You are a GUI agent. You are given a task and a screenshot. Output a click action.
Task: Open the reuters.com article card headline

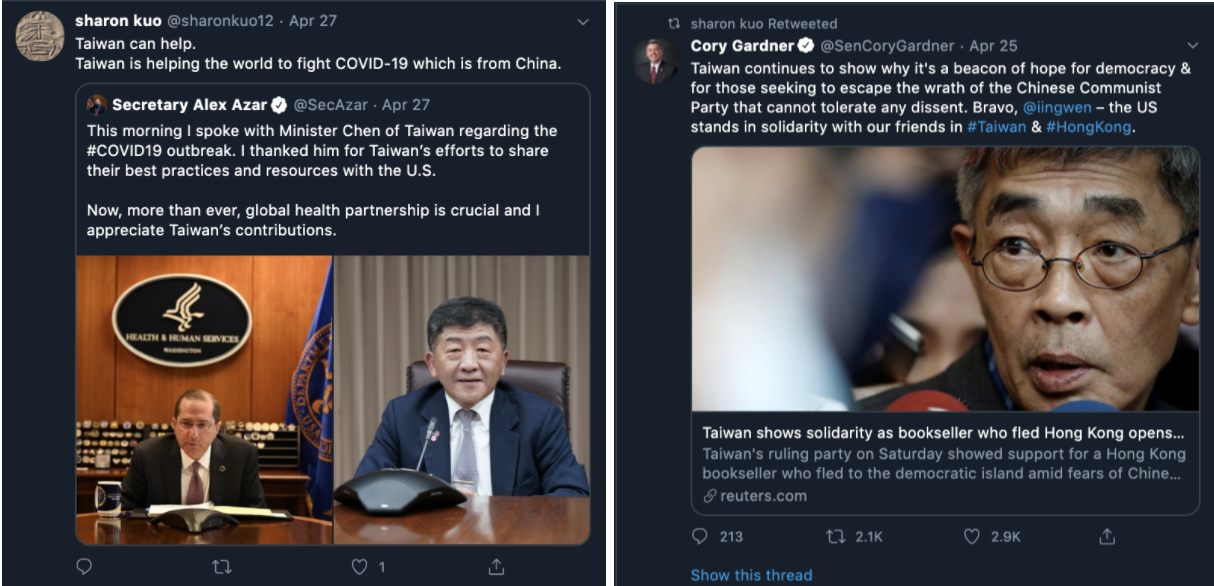pyautogui.click(x=943, y=434)
